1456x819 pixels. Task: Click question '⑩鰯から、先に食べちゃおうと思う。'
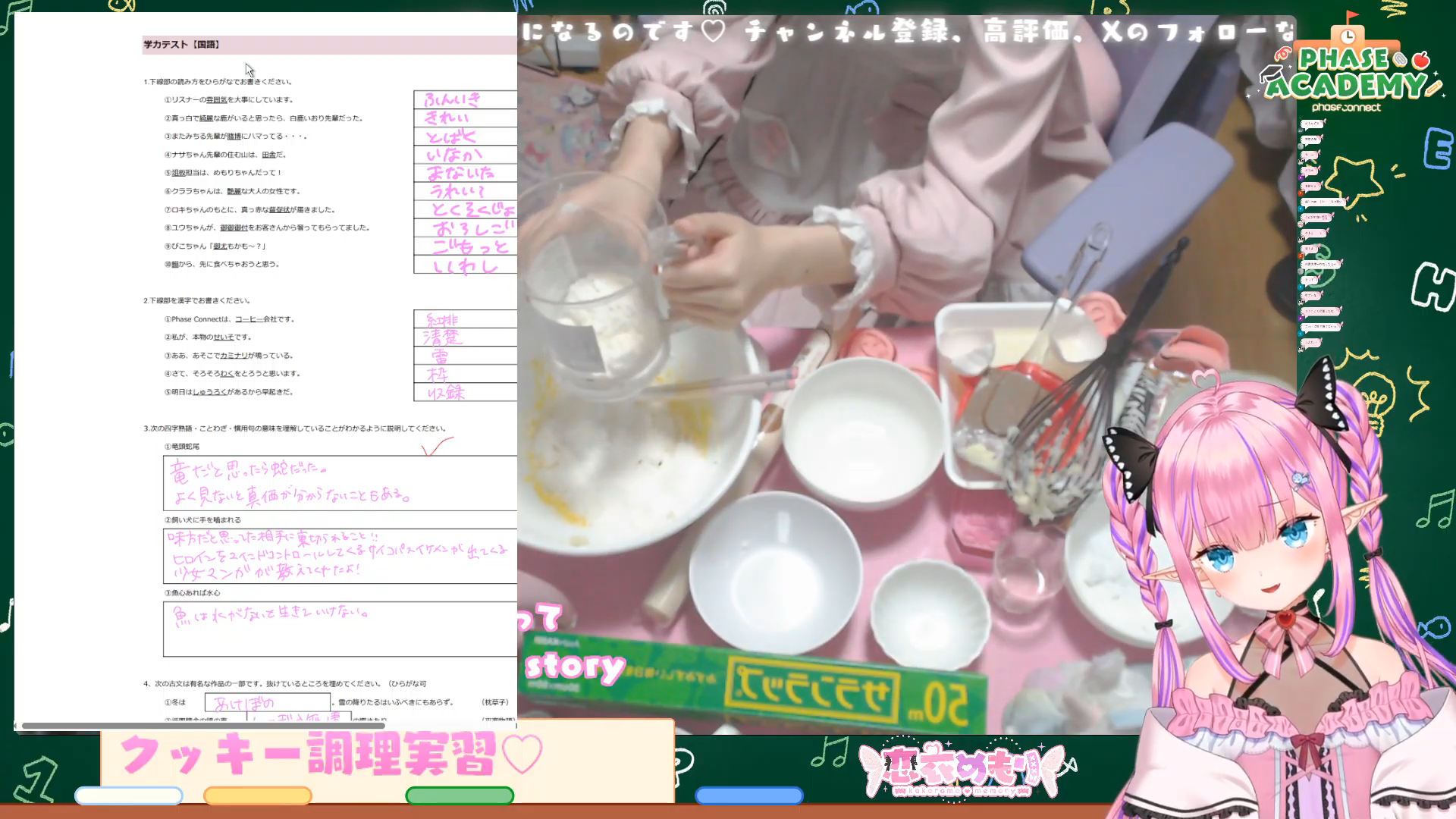(x=222, y=264)
